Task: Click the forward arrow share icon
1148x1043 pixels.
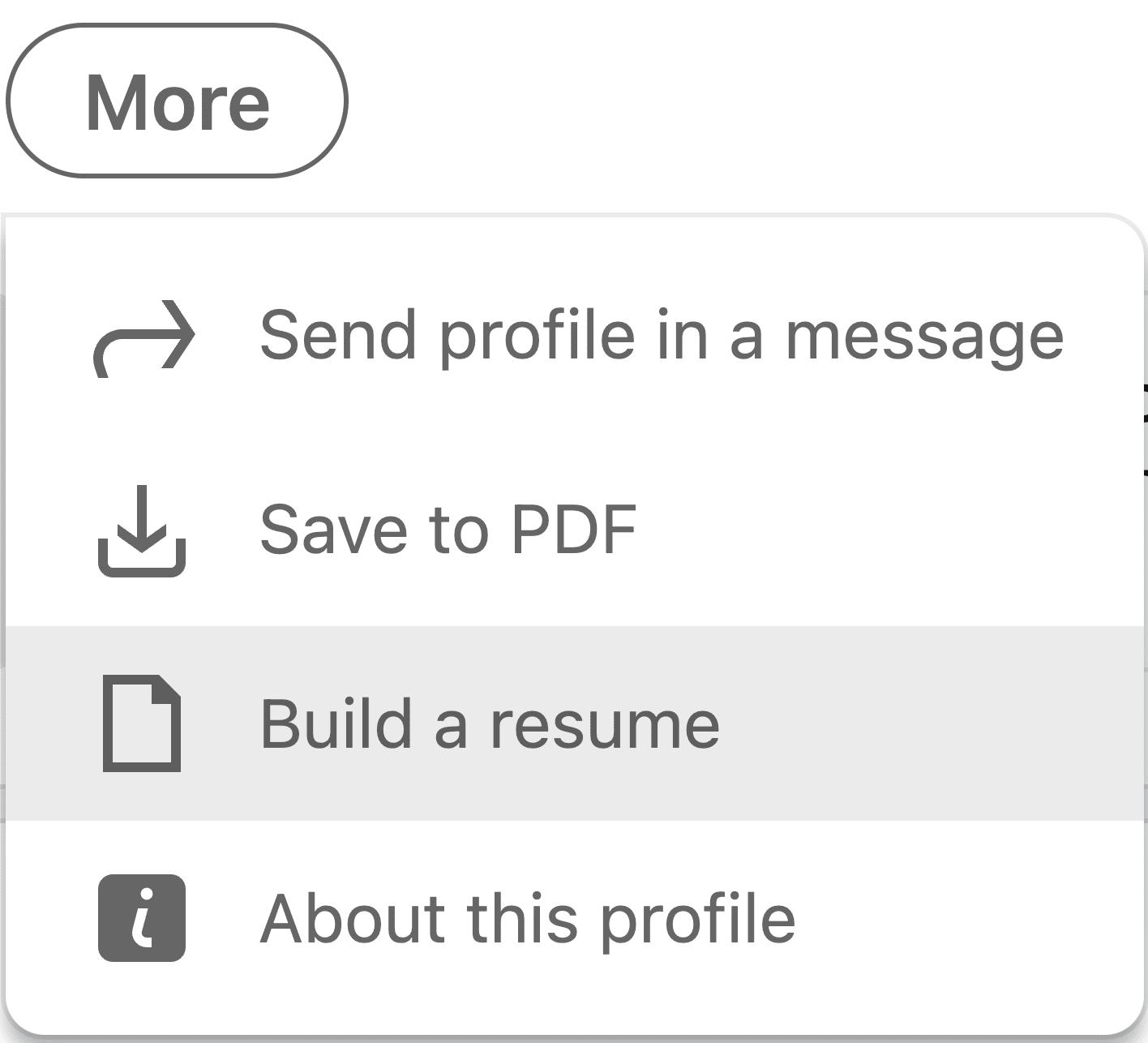Action: point(144,337)
